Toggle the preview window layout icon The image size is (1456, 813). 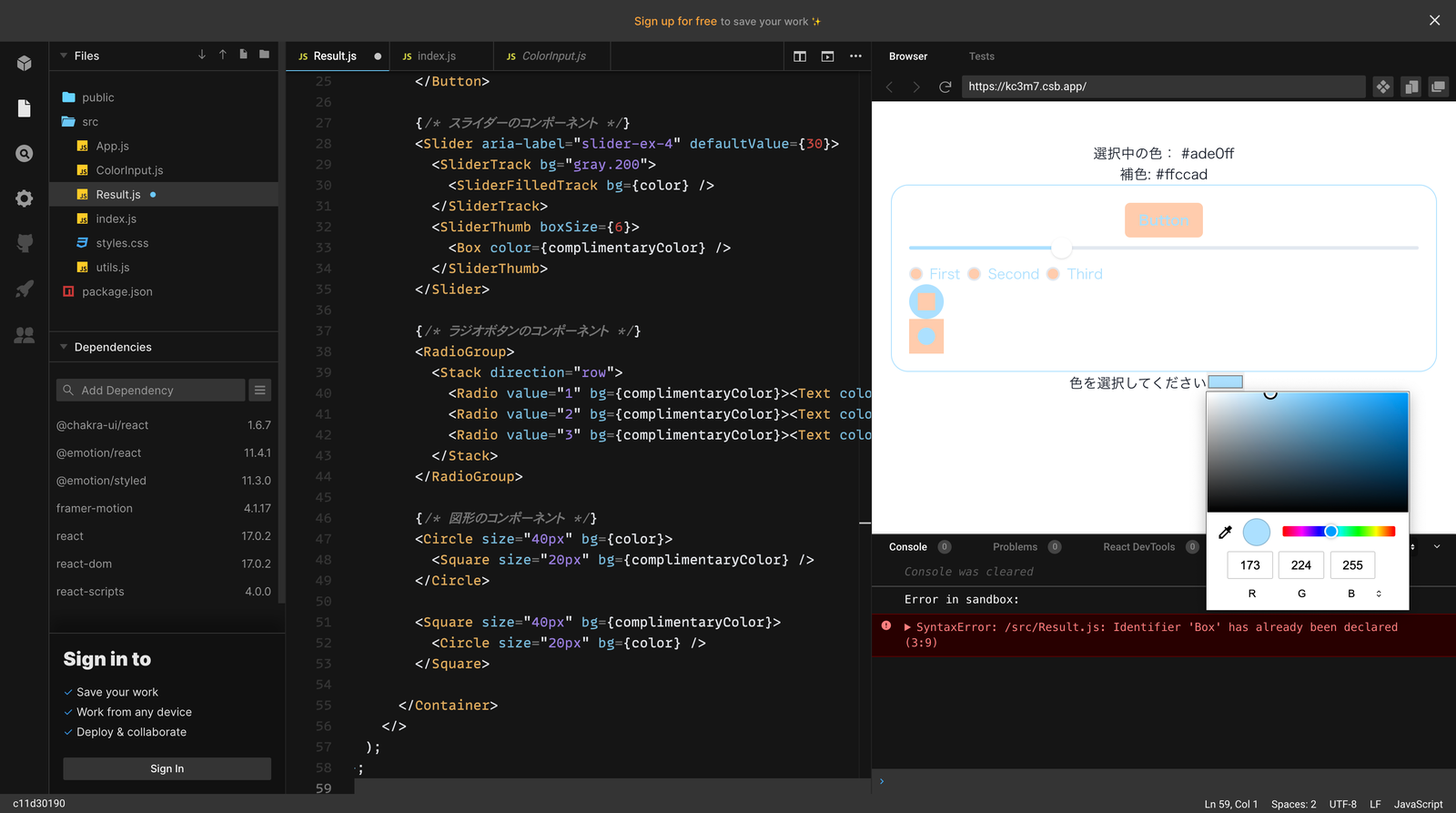827,56
